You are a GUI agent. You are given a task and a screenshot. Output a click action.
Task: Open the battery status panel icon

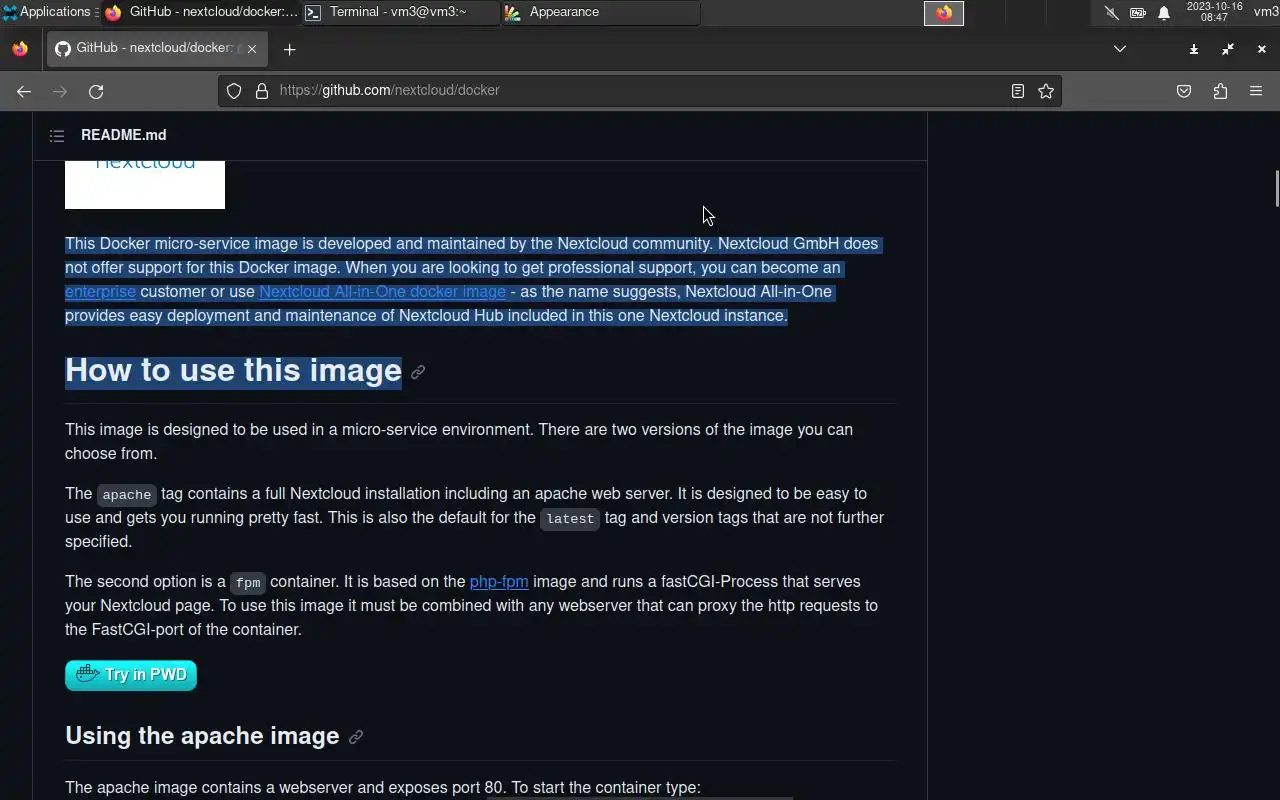(1138, 13)
